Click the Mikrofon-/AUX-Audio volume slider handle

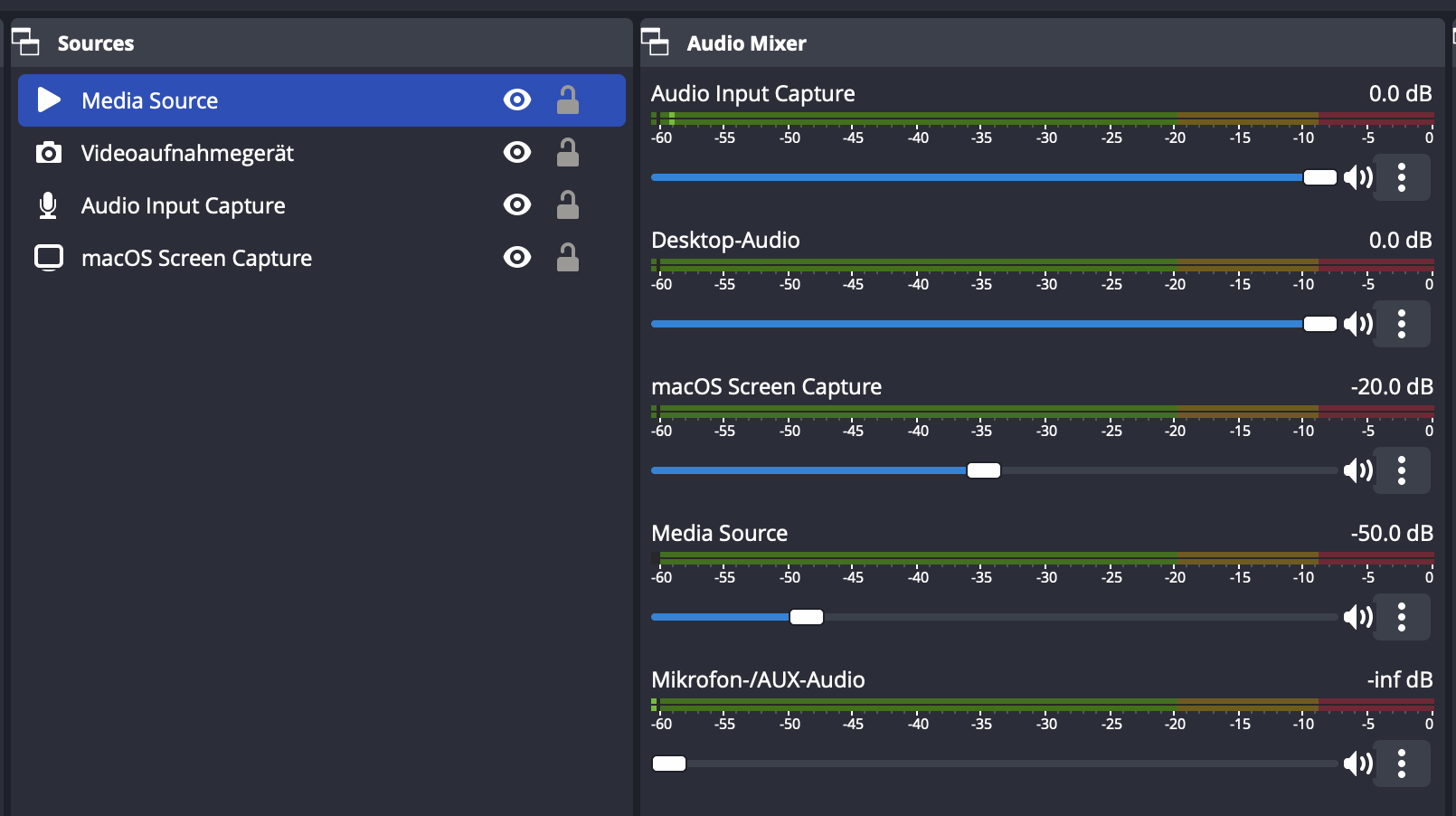pyautogui.click(x=669, y=764)
